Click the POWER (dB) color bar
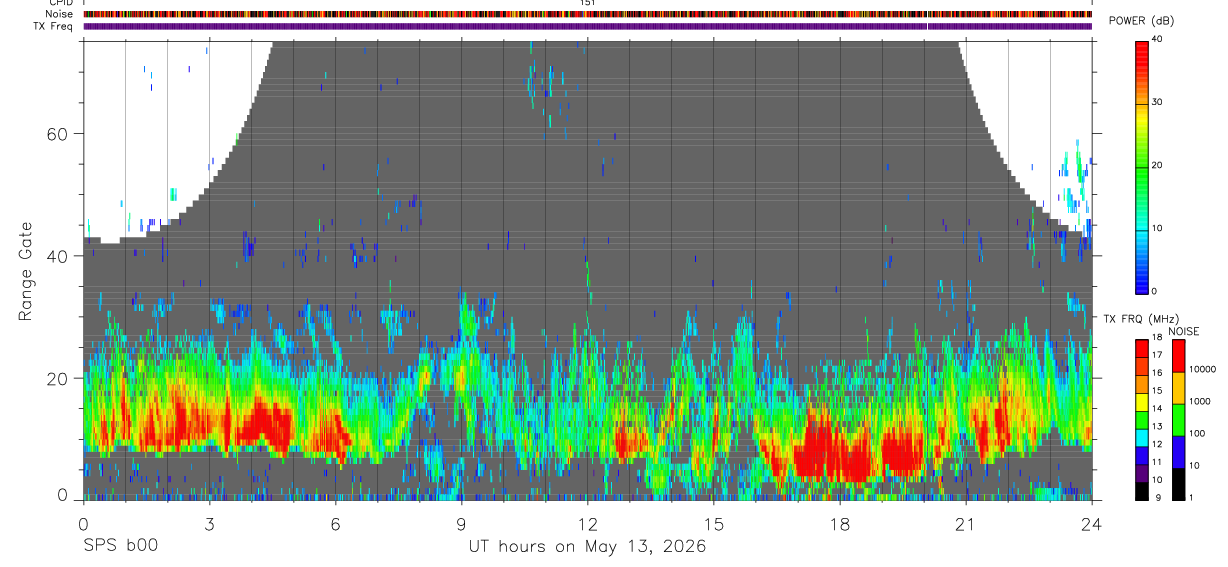 1142,166
